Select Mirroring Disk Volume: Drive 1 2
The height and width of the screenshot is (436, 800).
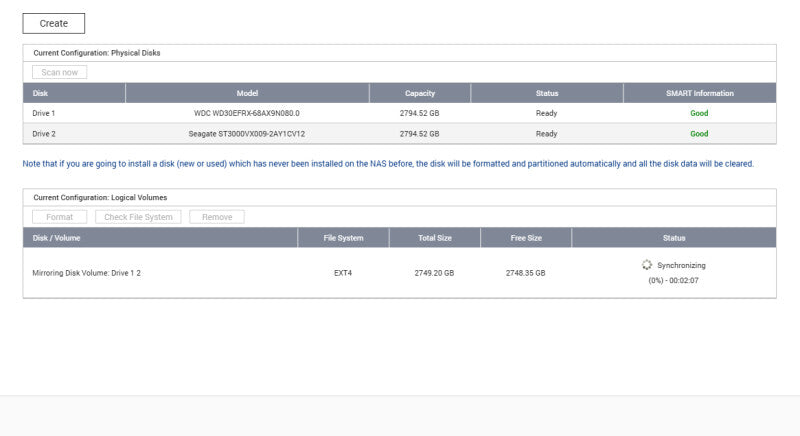click(86, 273)
